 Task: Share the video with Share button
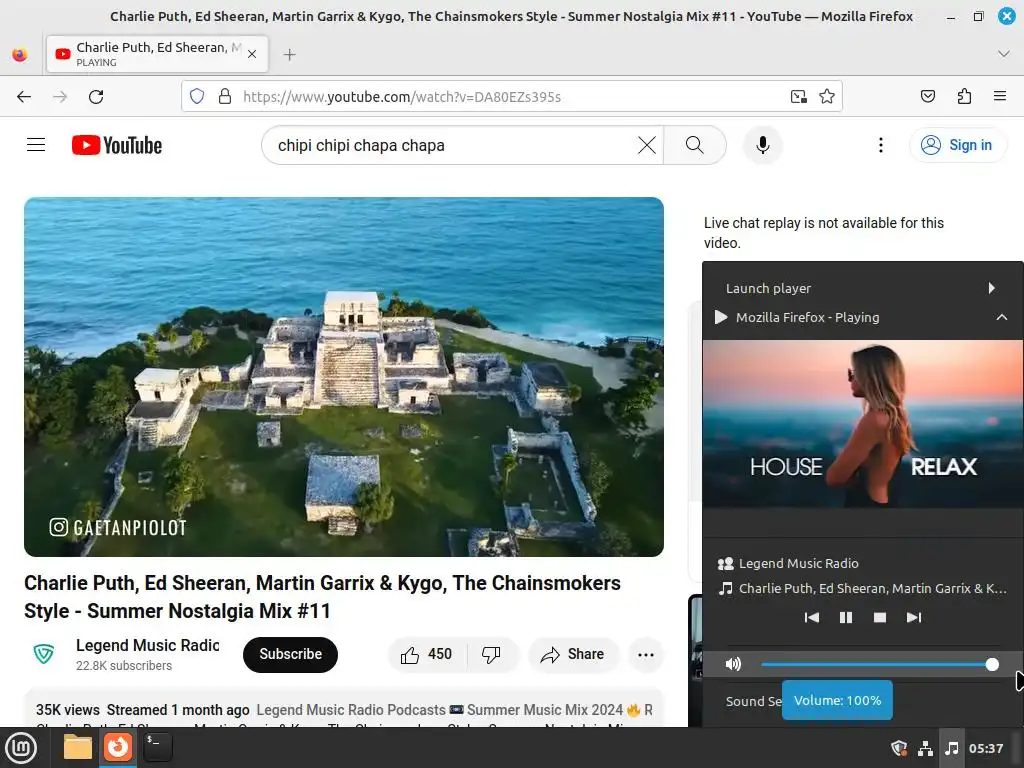point(573,654)
